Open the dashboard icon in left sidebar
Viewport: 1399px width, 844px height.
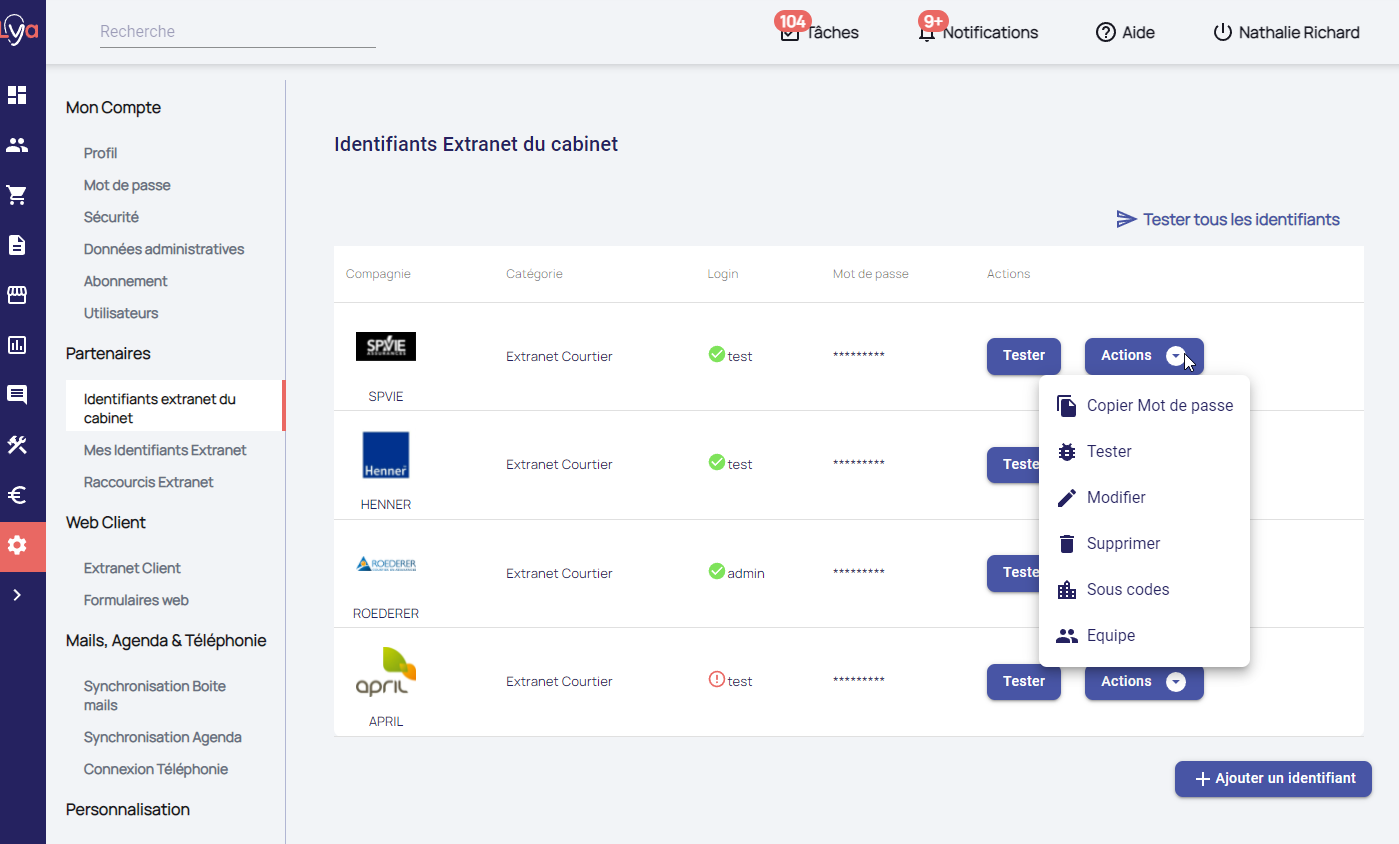17,95
